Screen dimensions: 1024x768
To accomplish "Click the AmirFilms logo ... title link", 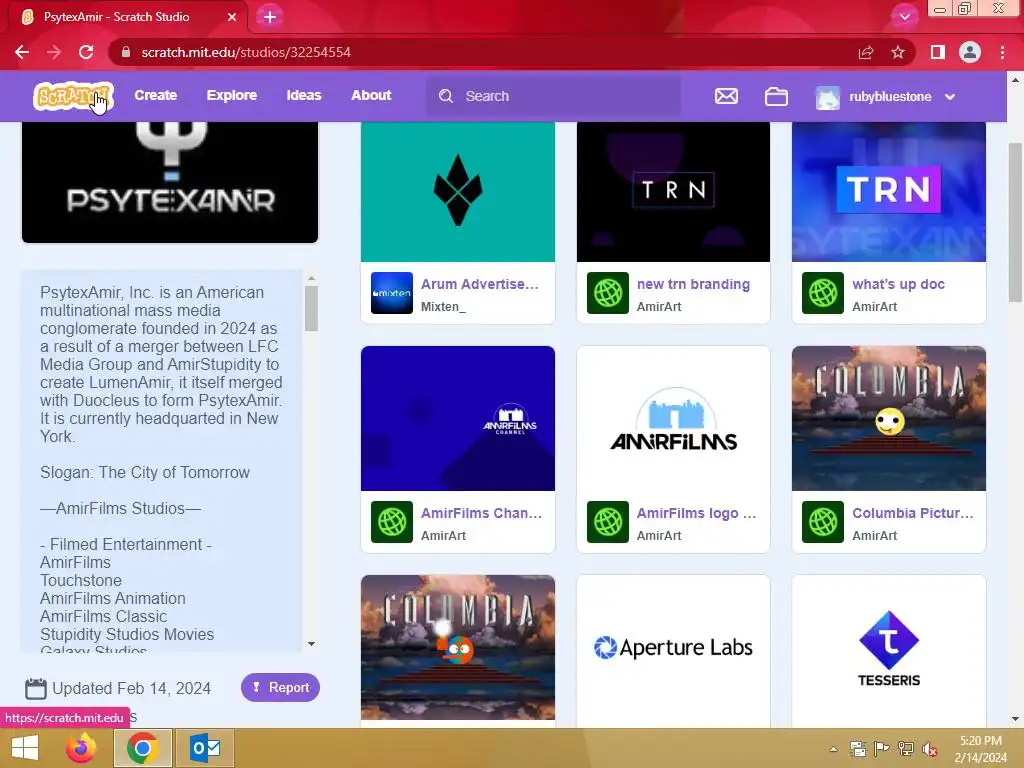I will click(696, 513).
